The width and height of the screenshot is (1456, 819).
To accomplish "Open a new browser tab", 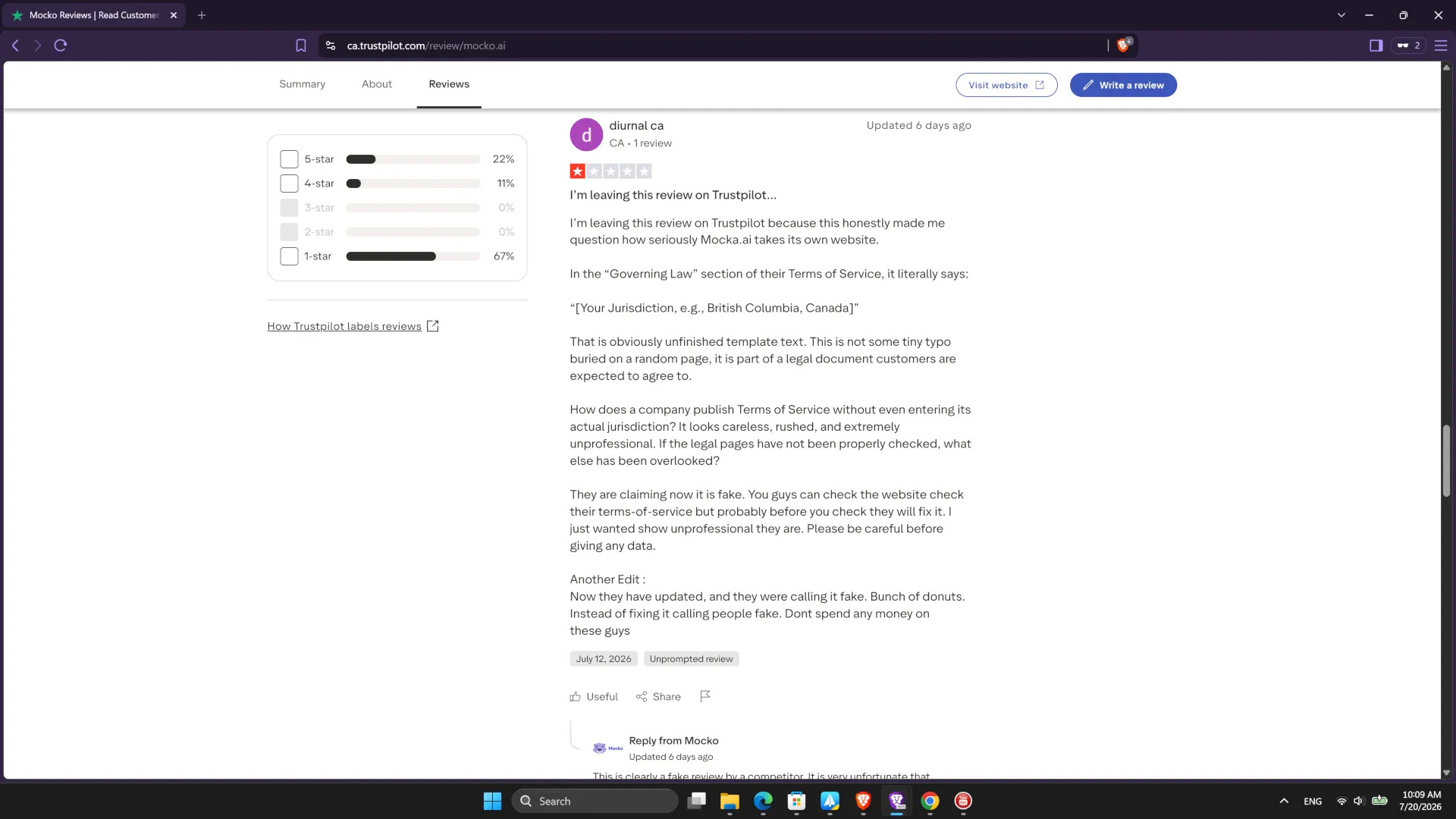I will 202,15.
